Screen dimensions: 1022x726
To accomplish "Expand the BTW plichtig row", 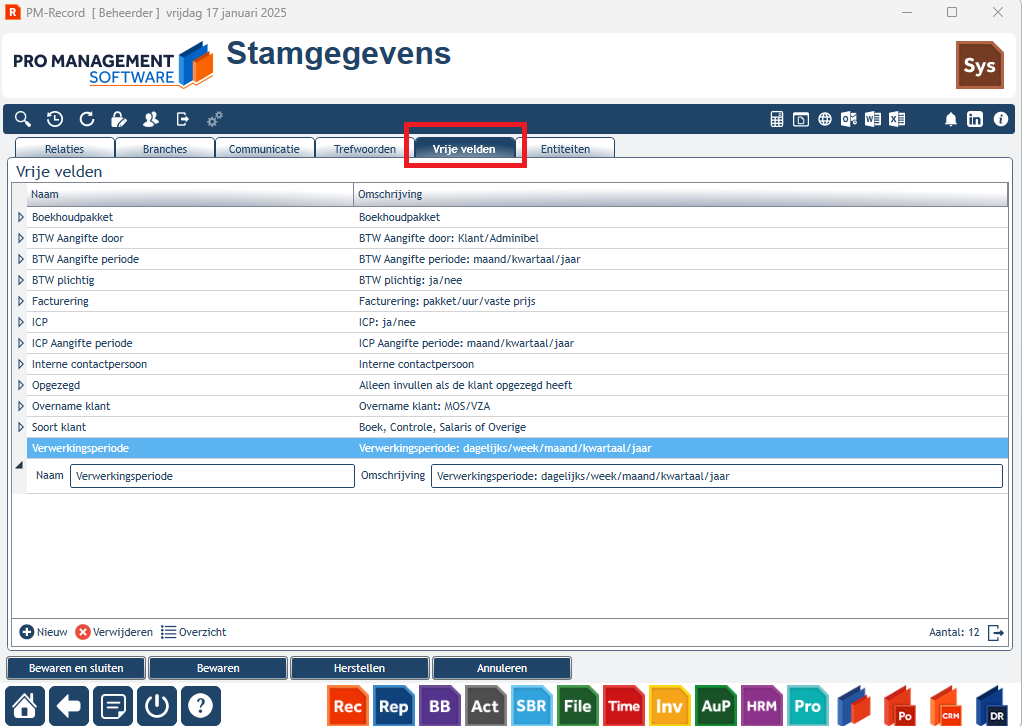I will click(20, 280).
